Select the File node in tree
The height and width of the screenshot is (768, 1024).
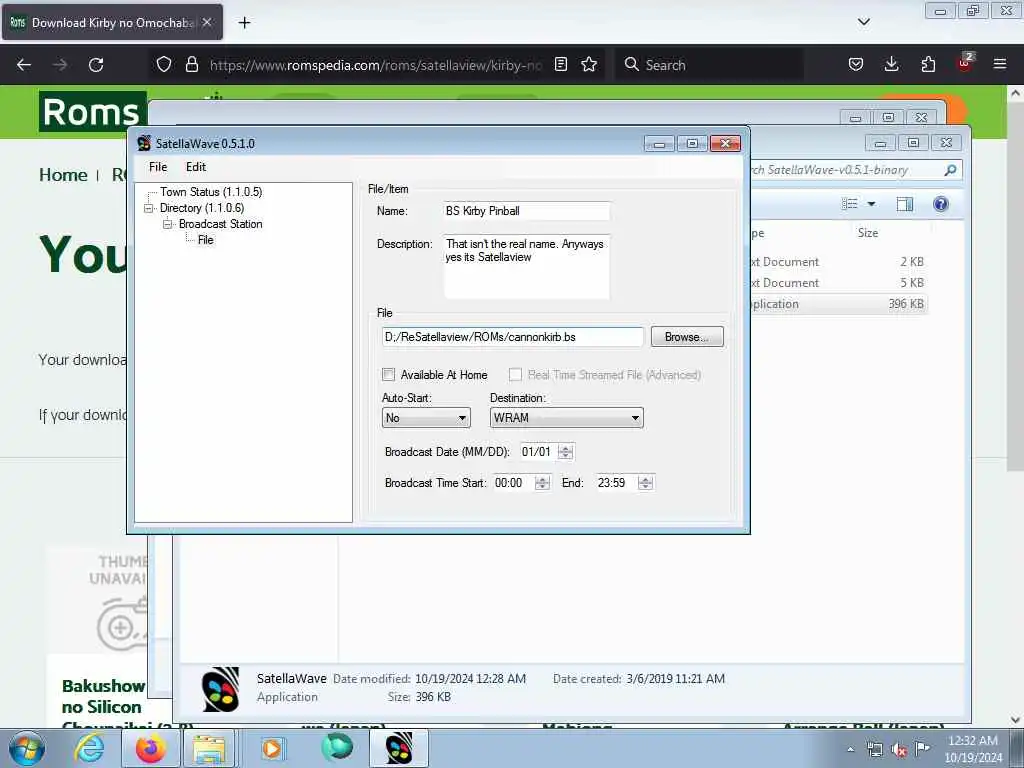[x=206, y=240]
